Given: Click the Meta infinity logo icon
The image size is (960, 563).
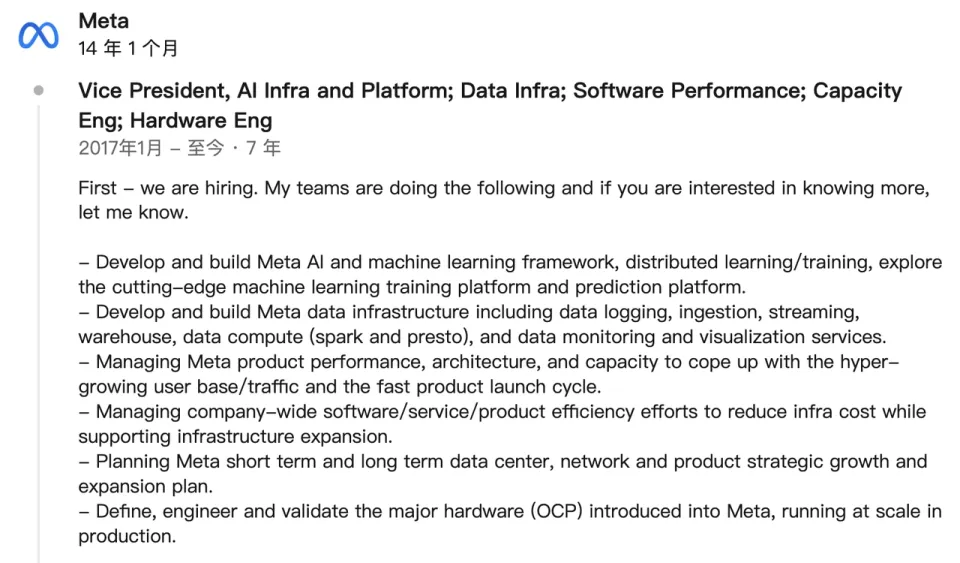Looking at the screenshot, I should point(39,35).
